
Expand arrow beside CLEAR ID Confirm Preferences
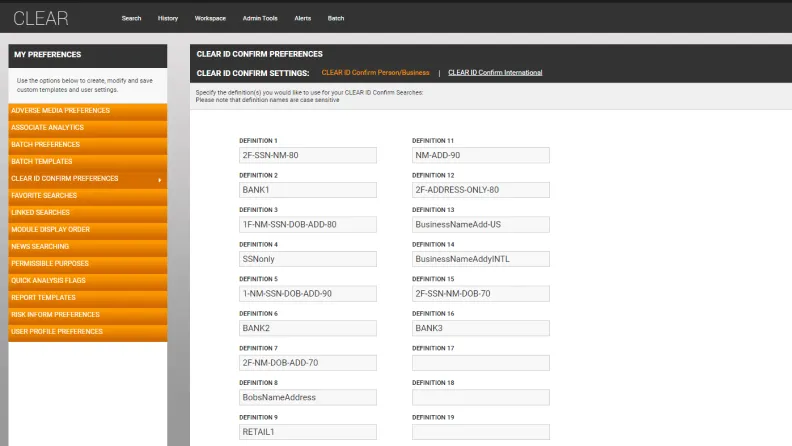point(160,179)
